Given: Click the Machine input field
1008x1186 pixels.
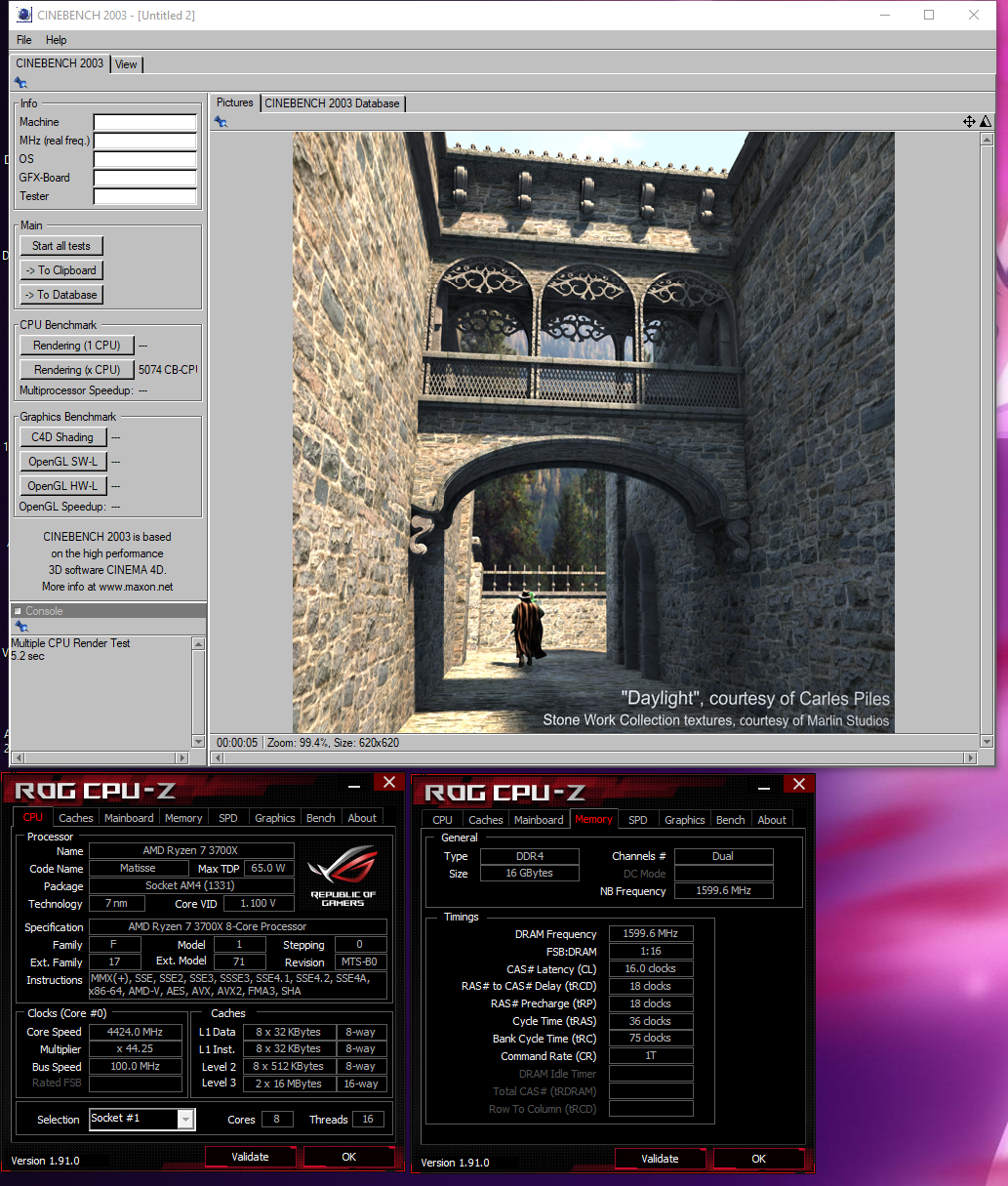Looking at the screenshot, I should pos(145,122).
